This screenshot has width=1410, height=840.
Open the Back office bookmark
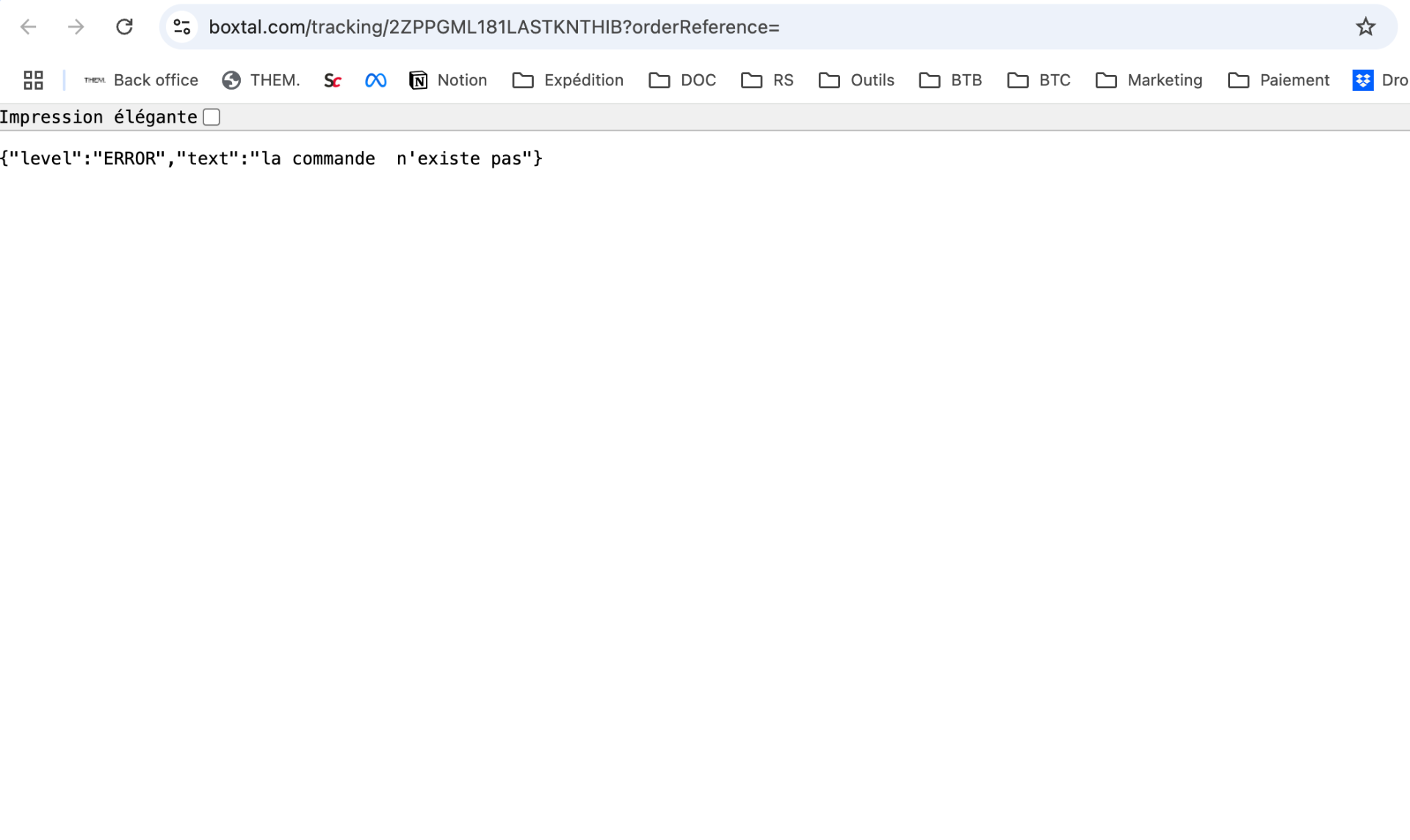point(141,80)
